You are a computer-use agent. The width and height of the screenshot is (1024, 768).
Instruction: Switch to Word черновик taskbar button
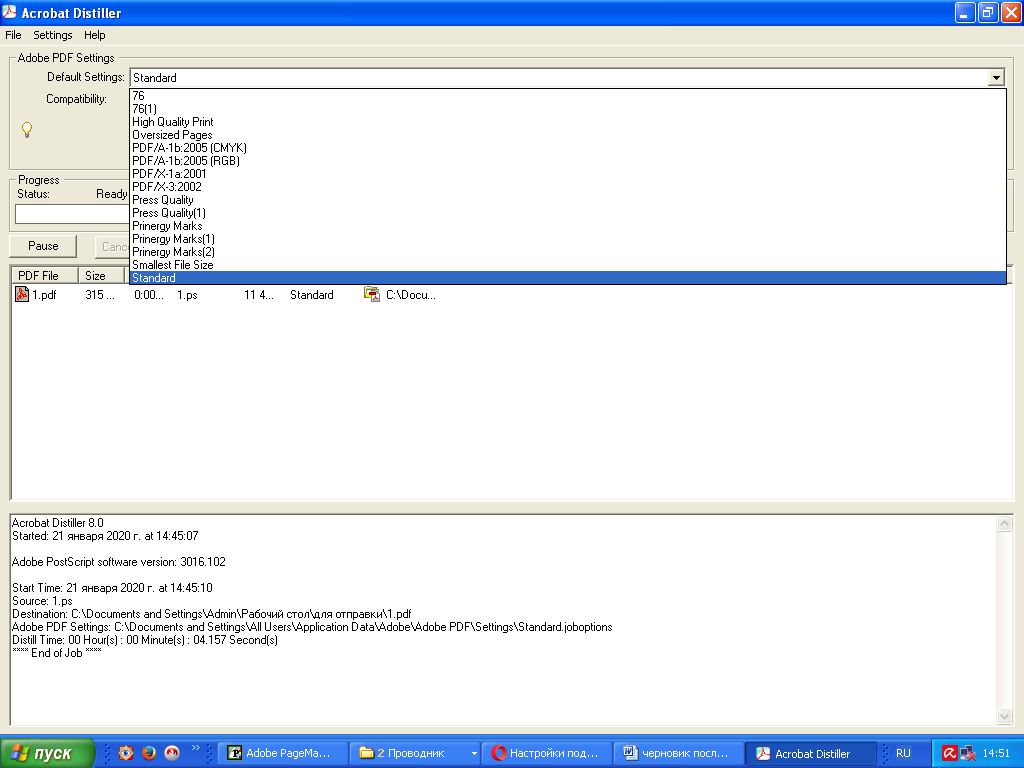click(679, 753)
